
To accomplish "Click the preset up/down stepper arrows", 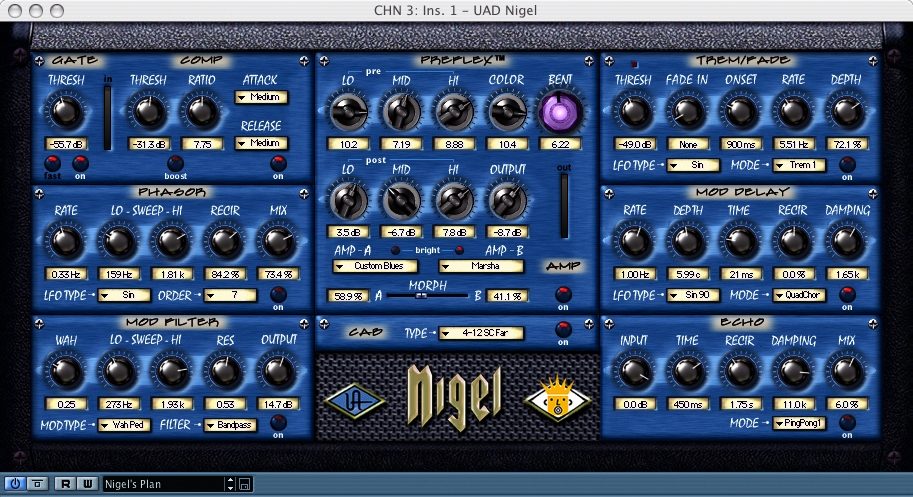I will click(x=231, y=484).
